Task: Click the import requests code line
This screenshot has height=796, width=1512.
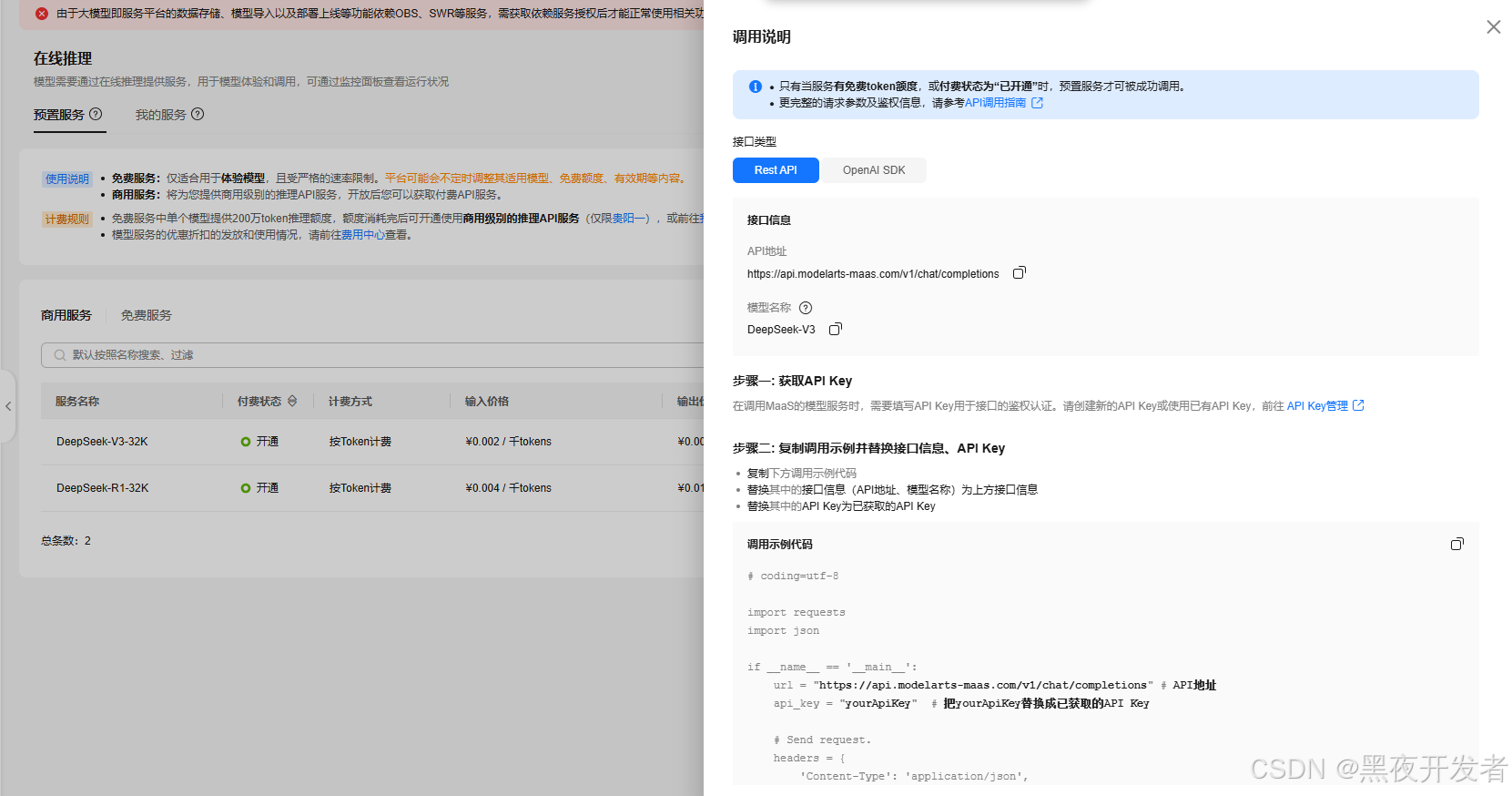Action: [796, 612]
